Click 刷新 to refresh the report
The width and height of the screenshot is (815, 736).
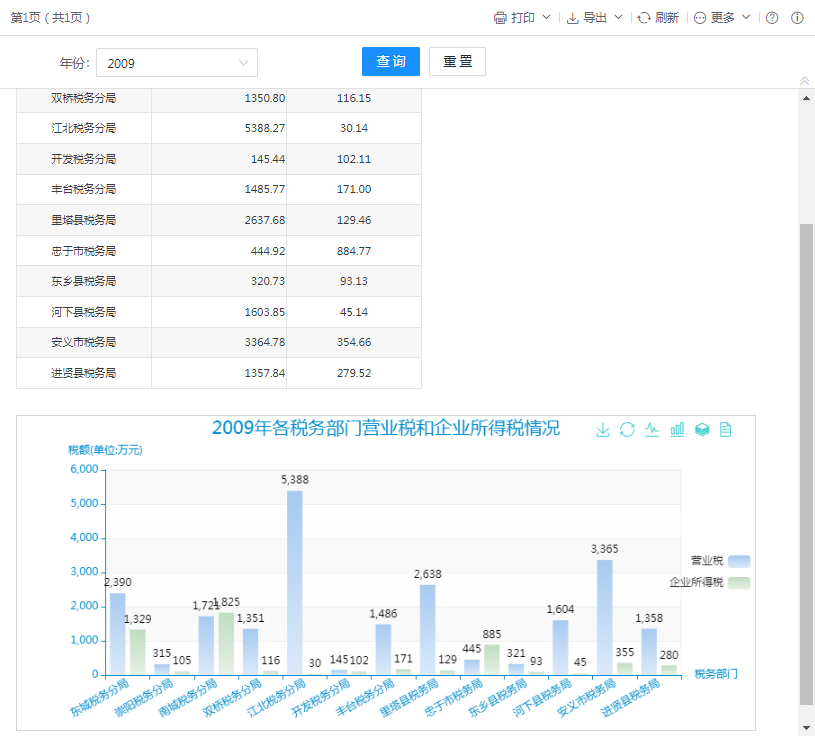click(x=658, y=18)
